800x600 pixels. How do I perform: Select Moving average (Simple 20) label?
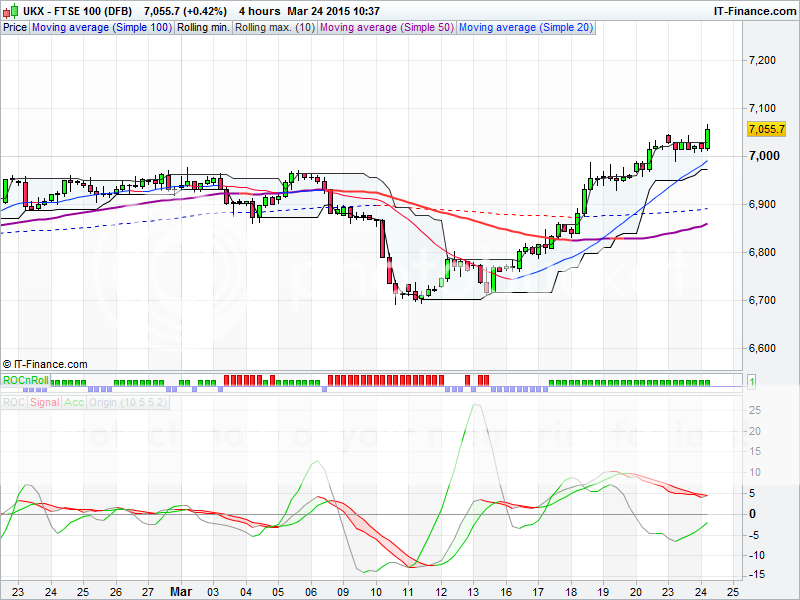click(526, 27)
